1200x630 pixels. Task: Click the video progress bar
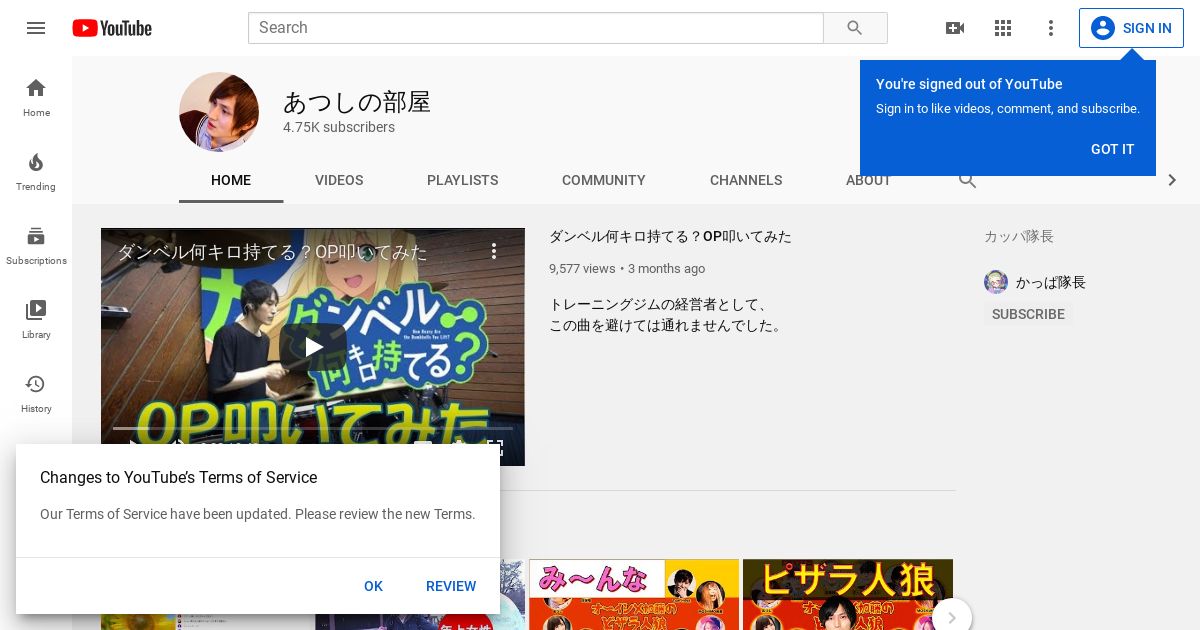[x=313, y=428]
